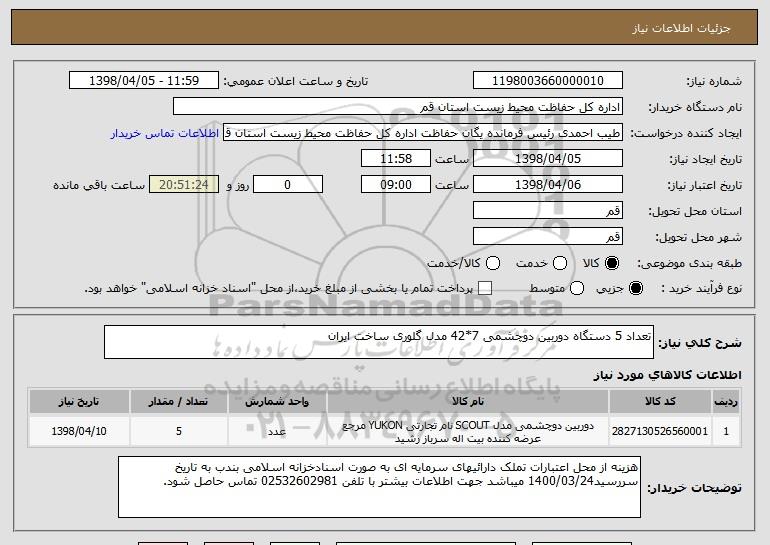Click the row number 1 cell
This screenshot has height=545, width=770.
point(726,431)
